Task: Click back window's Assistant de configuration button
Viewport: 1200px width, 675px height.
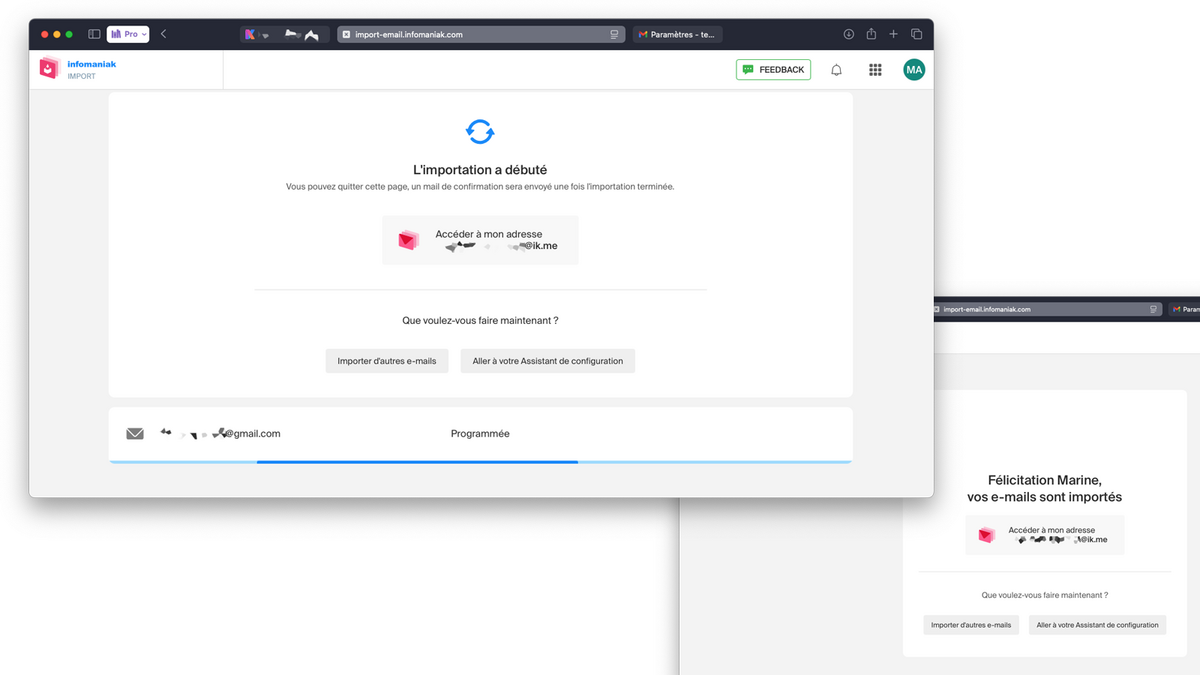Action: coord(1097,625)
